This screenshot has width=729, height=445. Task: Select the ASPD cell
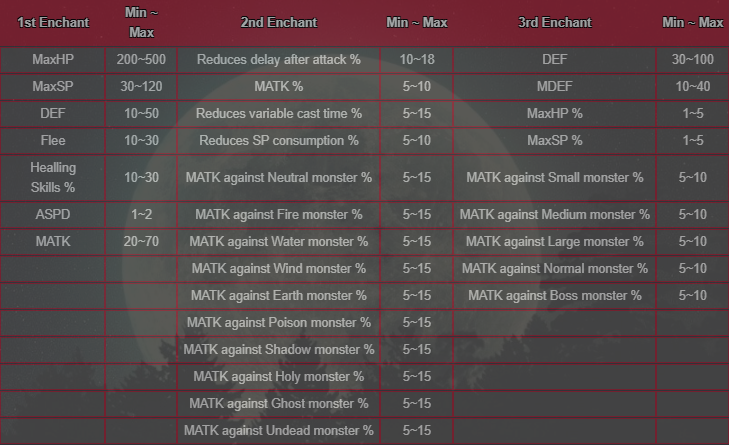pyautogui.click(x=53, y=214)
